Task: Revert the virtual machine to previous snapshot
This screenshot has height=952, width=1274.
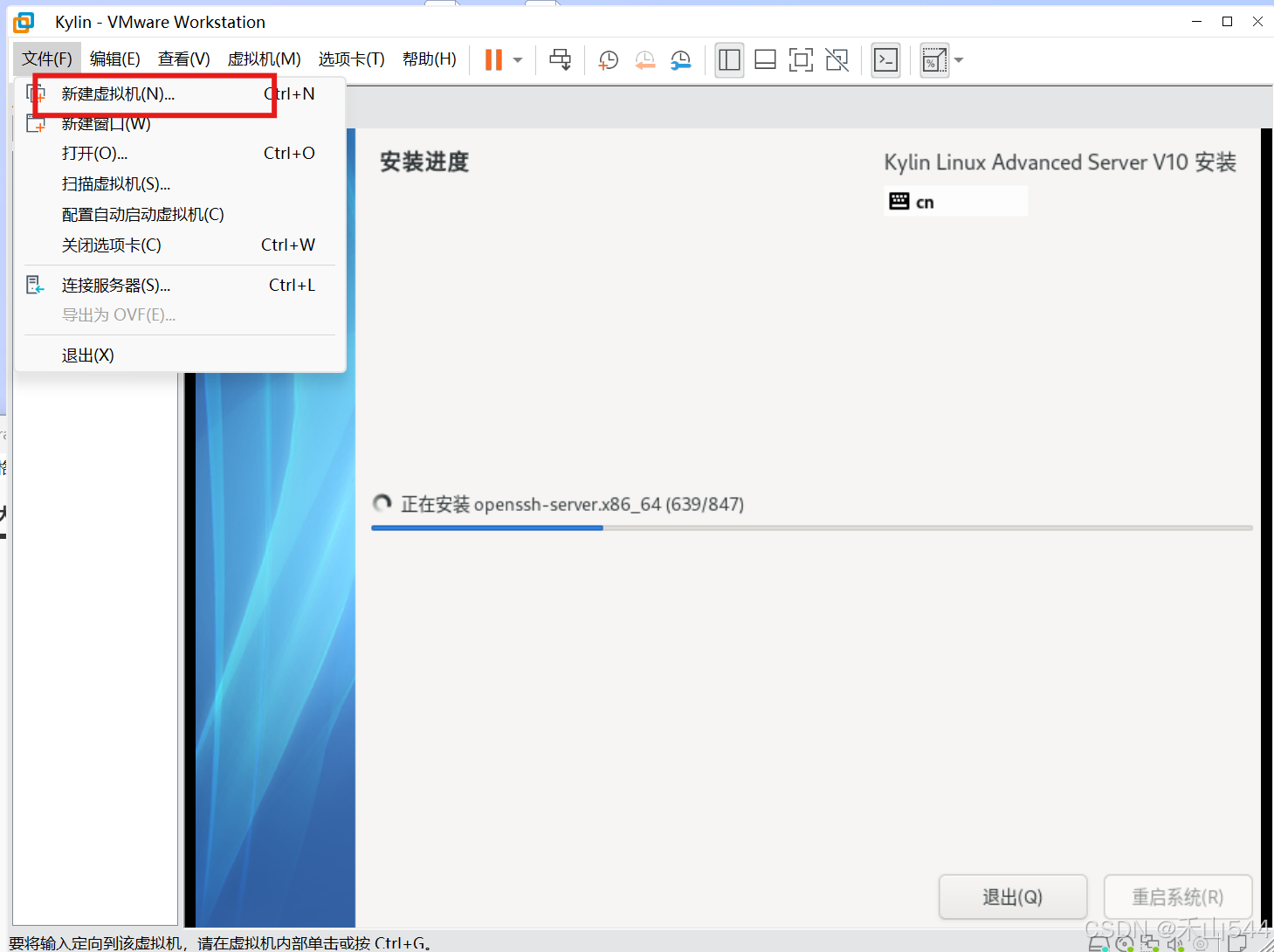Action: [x=644, y=59]
